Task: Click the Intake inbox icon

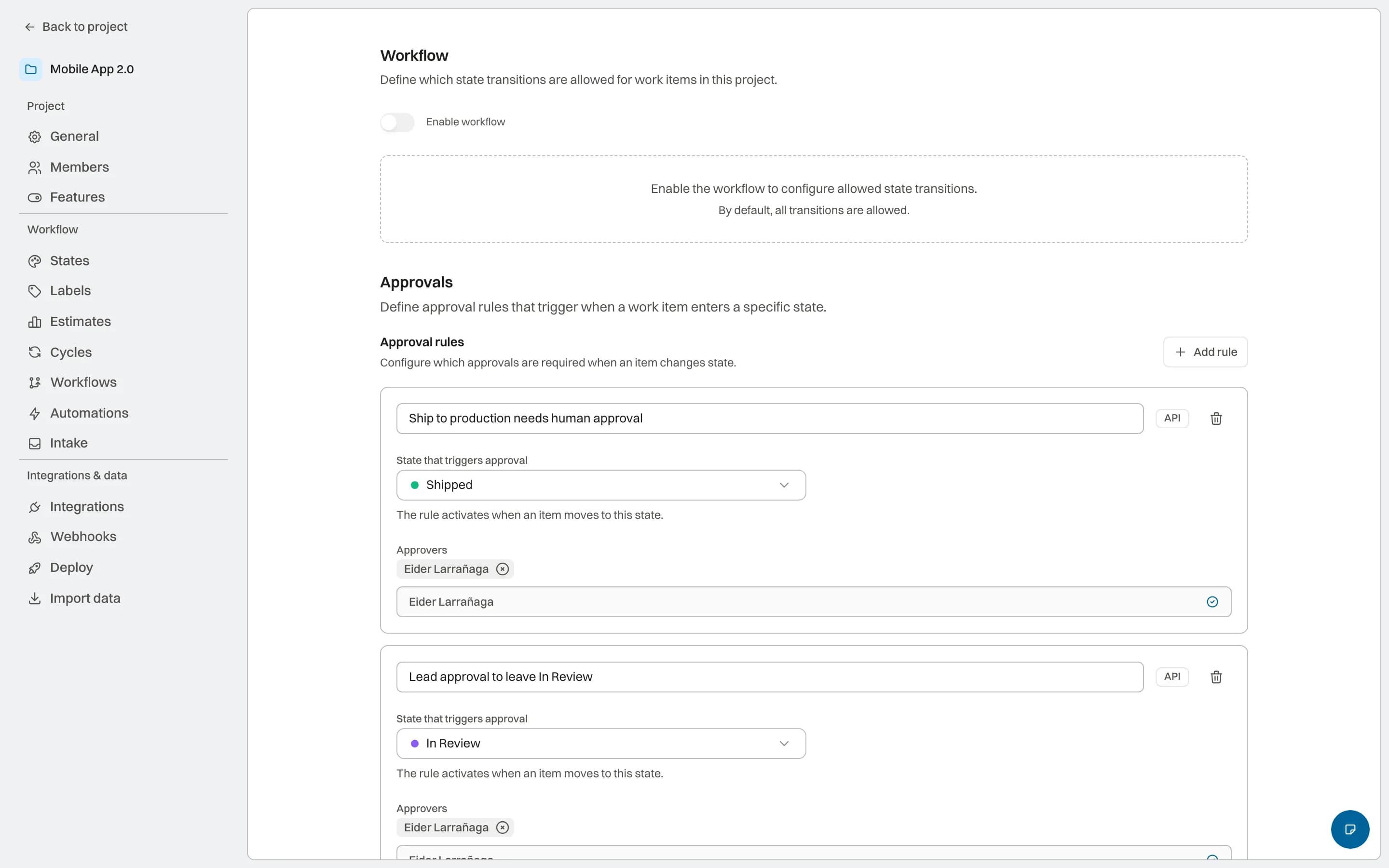Action: (x=35, y=444)
